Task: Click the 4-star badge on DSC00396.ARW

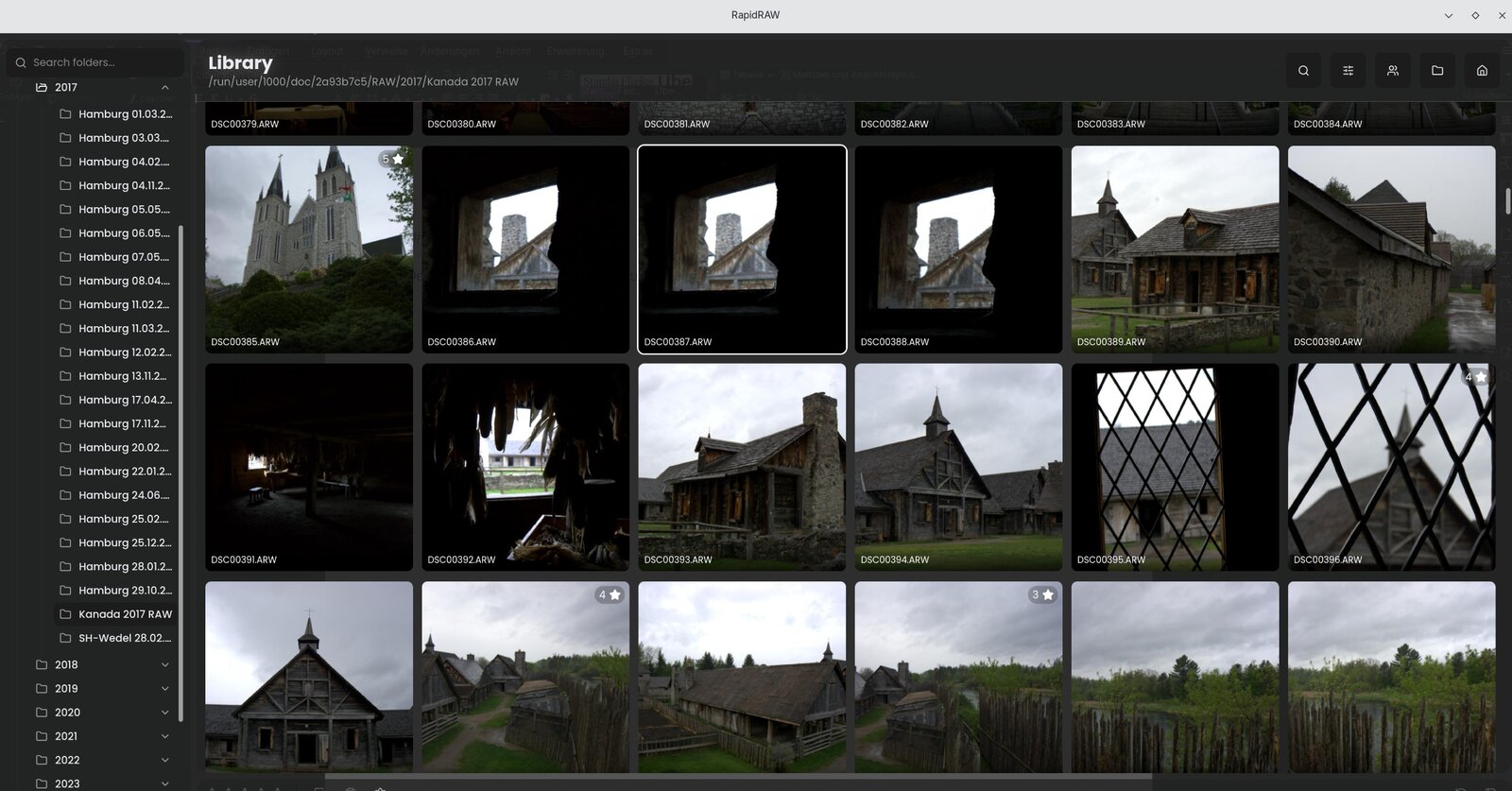Action: click(1475, 377)
